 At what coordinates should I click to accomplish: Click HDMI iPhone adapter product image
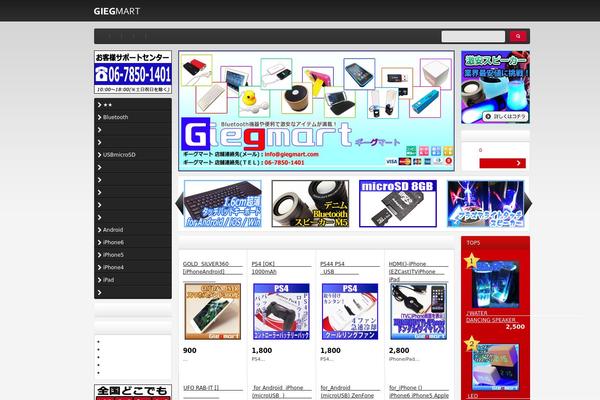click(418, 312)
